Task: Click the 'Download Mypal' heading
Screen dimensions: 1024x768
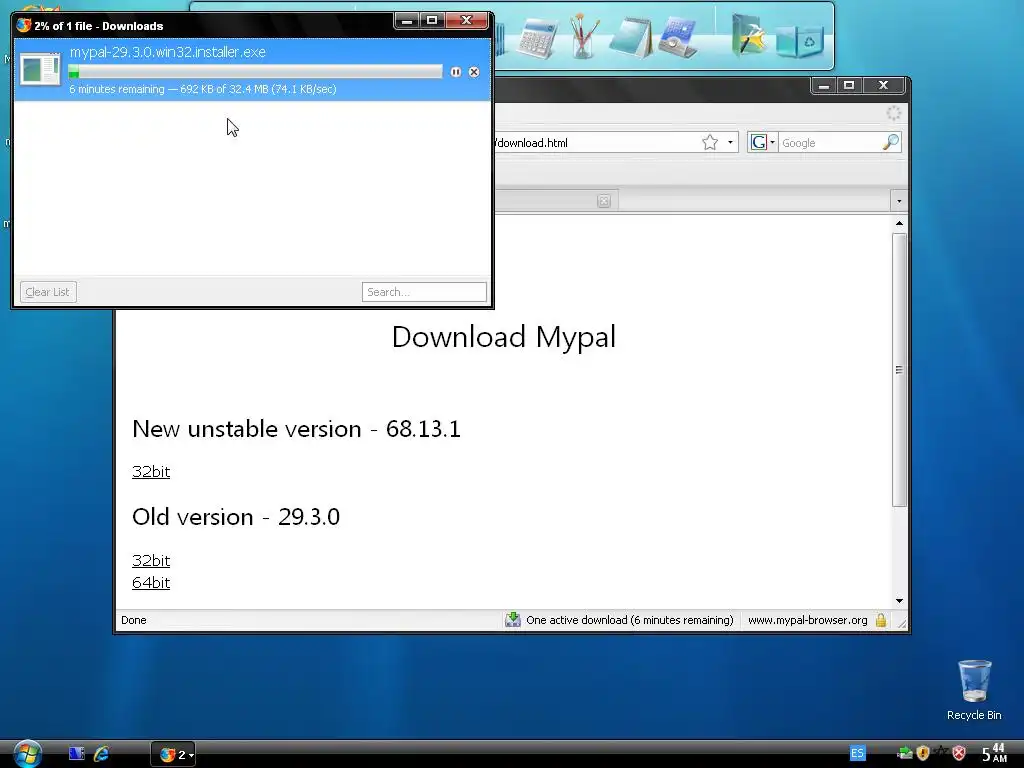Action: point(504,337)
